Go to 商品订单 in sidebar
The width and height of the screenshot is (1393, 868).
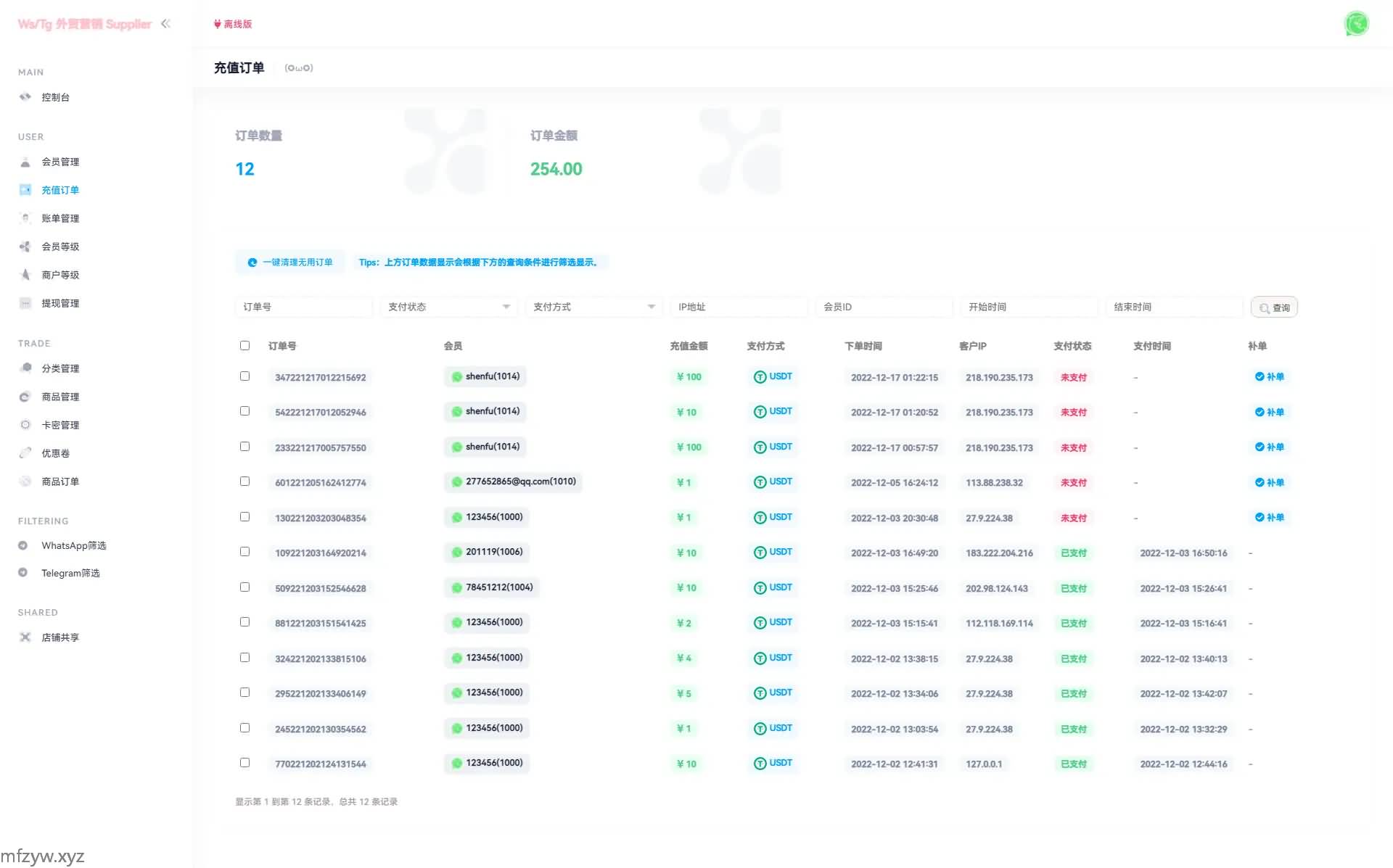60,481
